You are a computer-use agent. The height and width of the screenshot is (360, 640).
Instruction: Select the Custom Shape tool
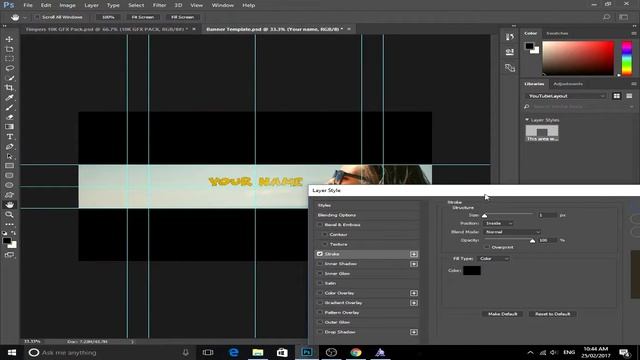click(9, 195)
